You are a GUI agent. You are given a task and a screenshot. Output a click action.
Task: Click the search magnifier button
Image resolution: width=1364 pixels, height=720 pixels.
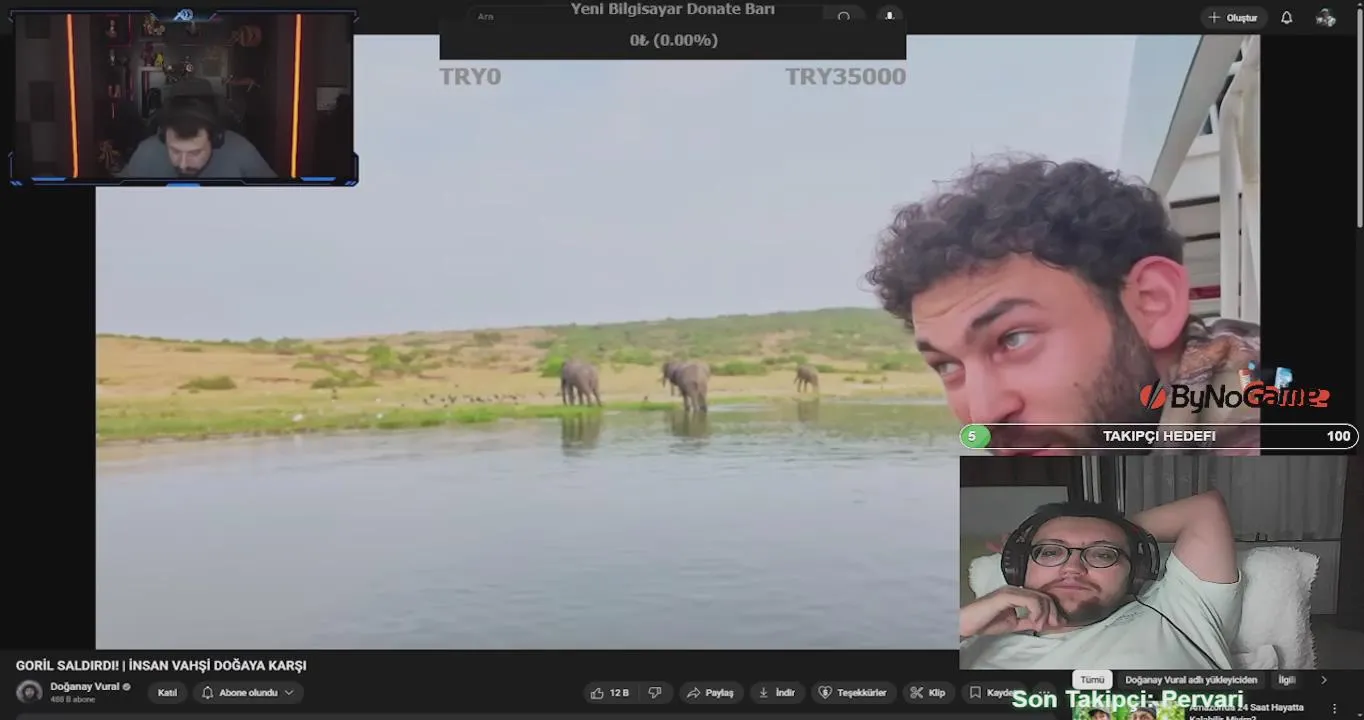click(843, 17)
